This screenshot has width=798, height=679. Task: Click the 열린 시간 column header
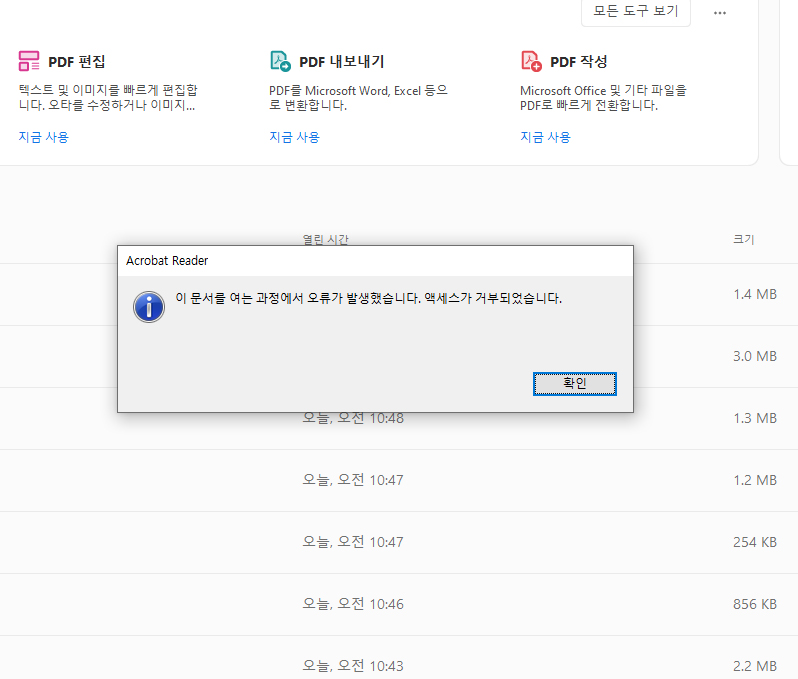pos(326,239)
